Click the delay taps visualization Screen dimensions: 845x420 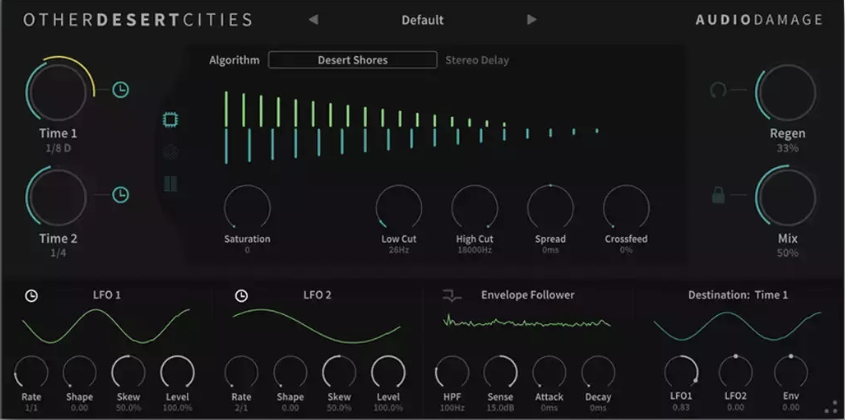(x=411, y=128)
